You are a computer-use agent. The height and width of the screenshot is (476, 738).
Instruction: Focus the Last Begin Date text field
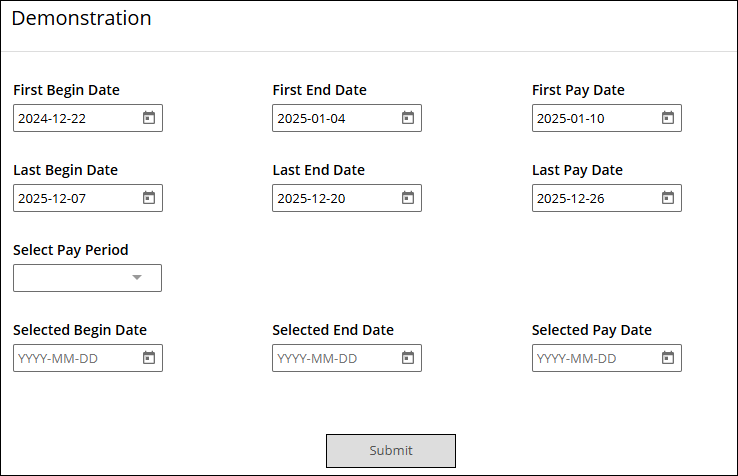click(x=88, y=198)
